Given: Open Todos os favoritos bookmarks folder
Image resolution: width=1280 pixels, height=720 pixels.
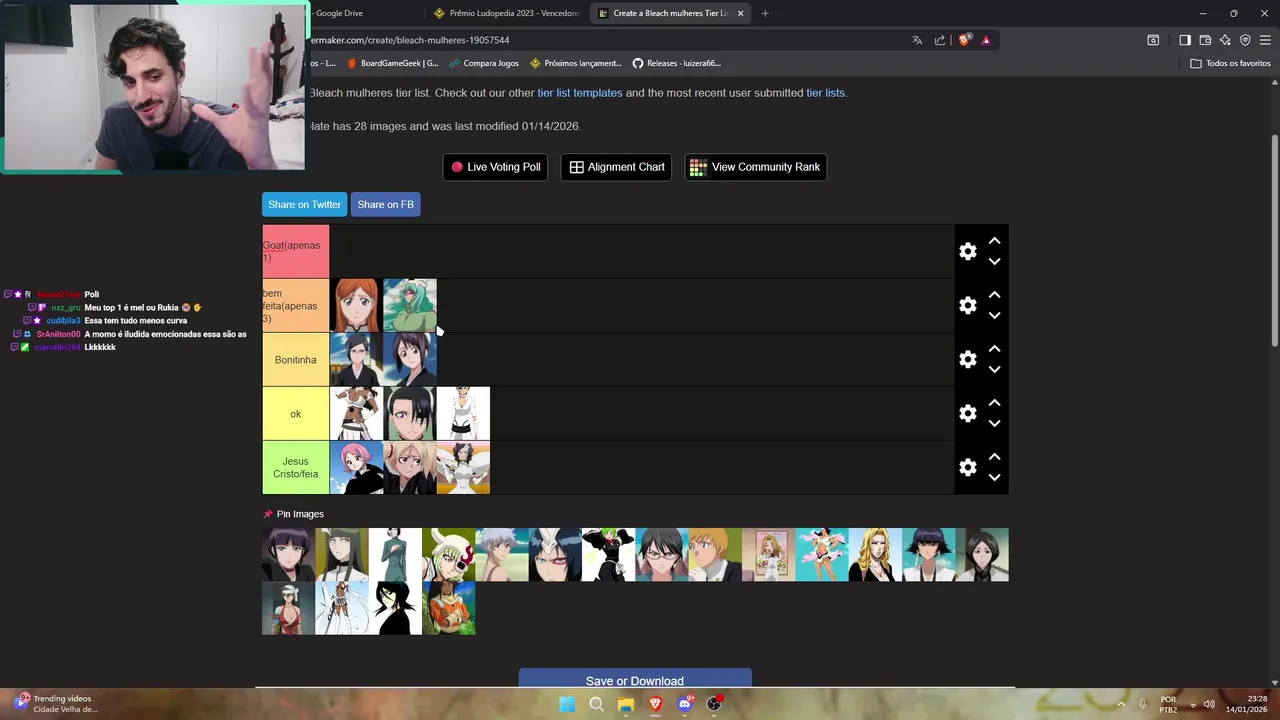Looking at the screenshot, I should point(1230,63).
